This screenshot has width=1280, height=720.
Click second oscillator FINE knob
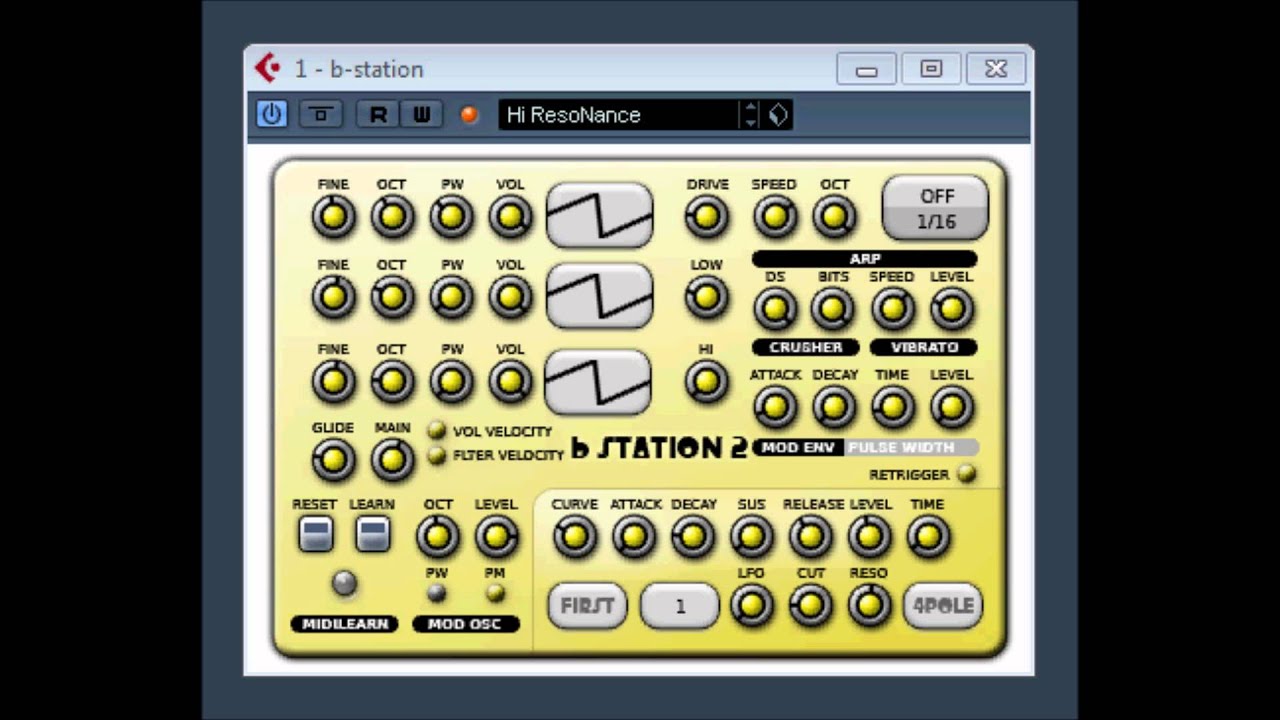click(x=333, y=297)
